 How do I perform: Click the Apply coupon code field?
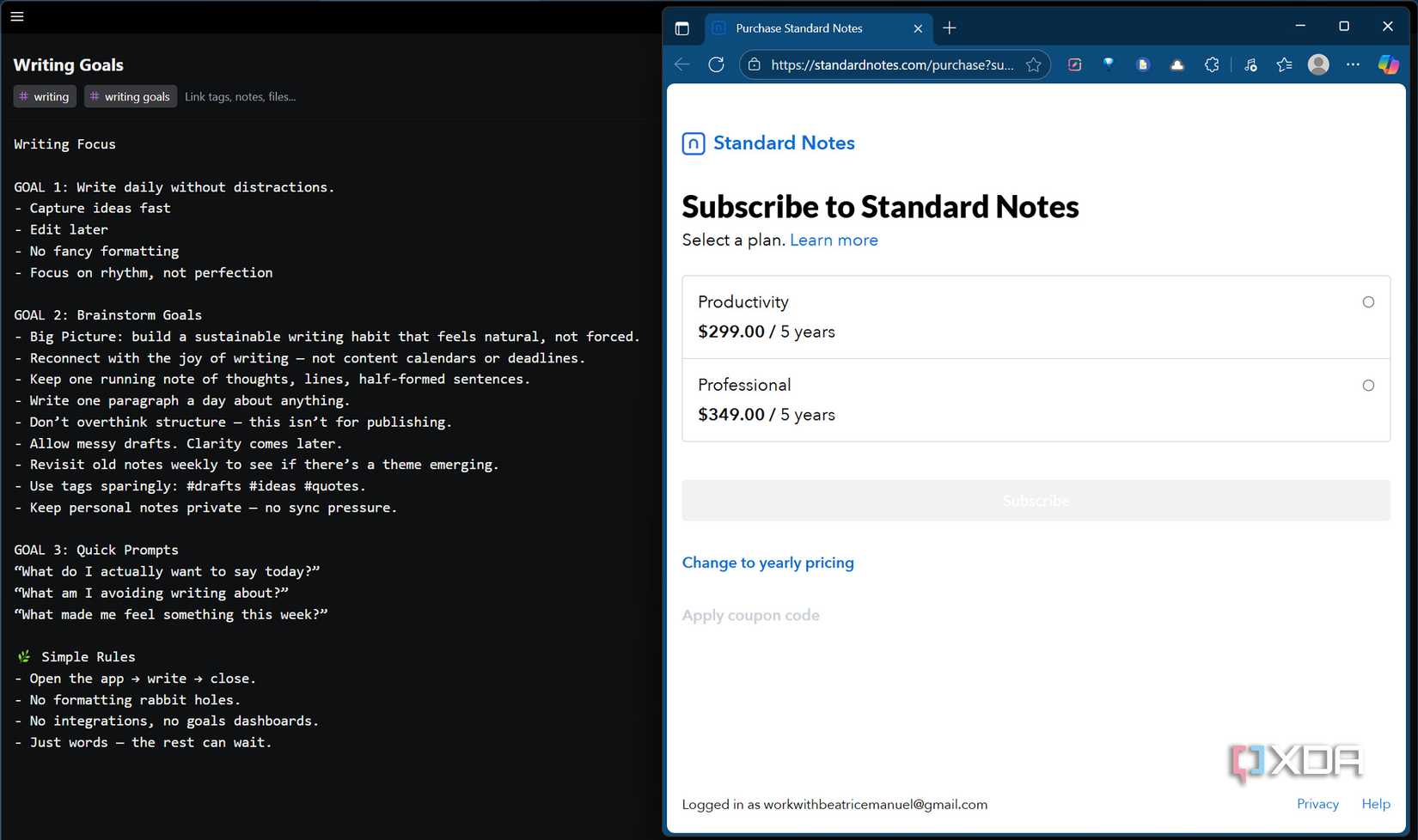pyautogui.click(x=750, y=615)
